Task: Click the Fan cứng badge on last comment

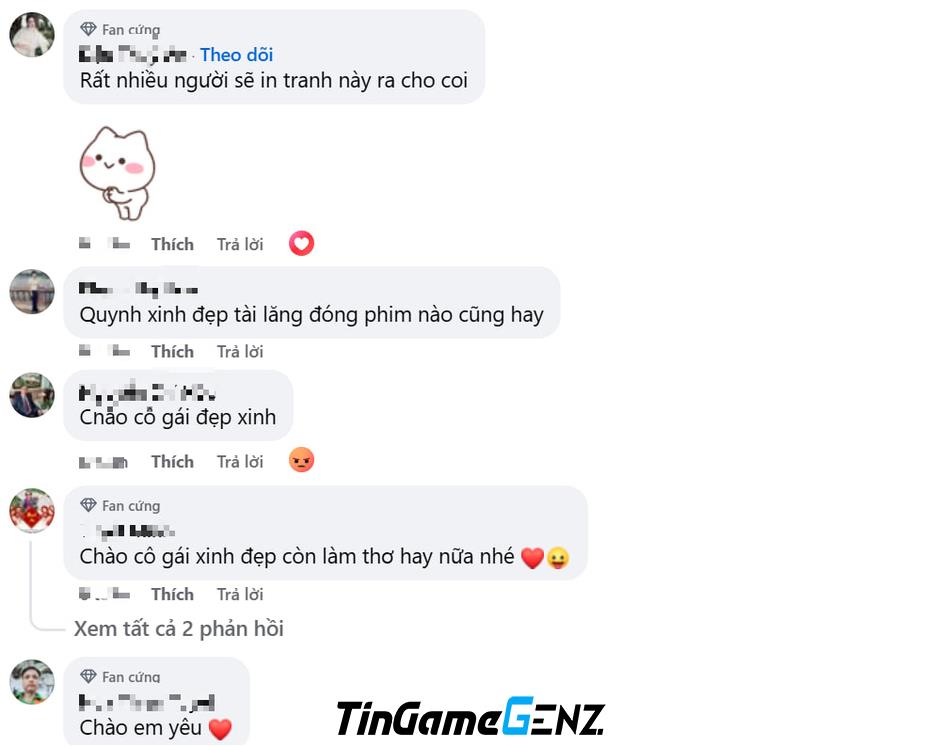Action: click(120, 676)
